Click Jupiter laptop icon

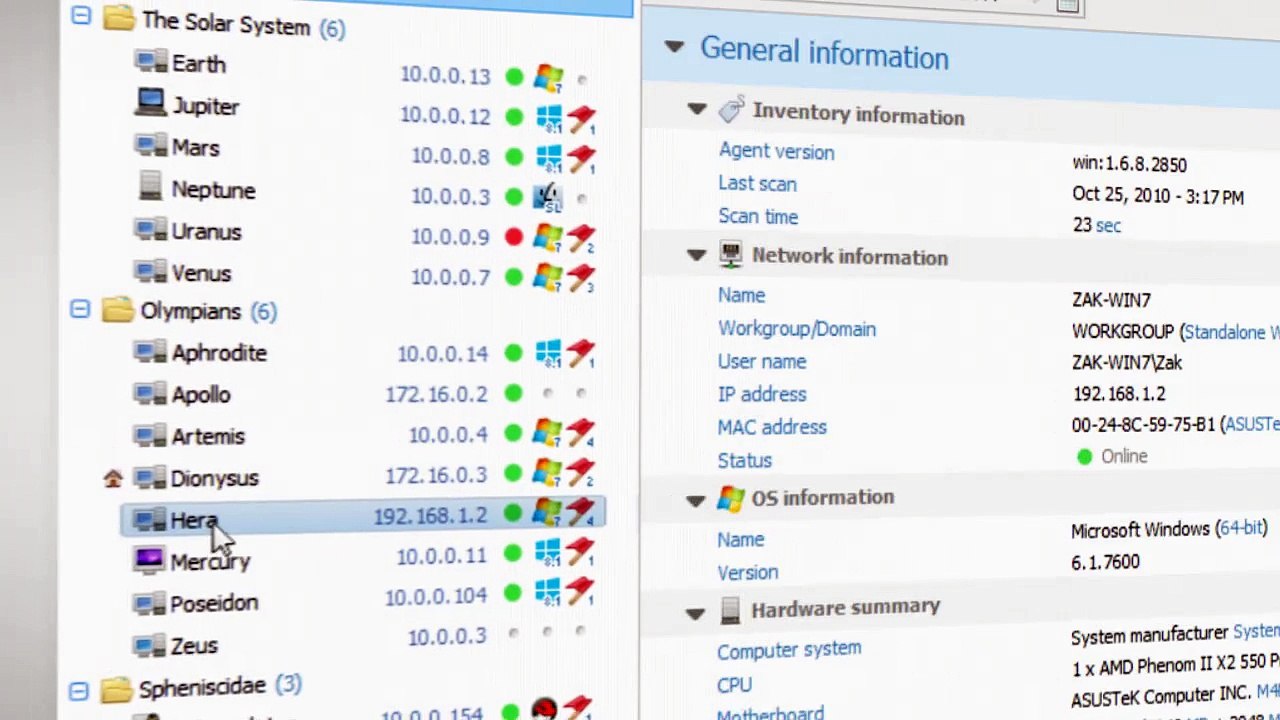(x=151, y=103)
